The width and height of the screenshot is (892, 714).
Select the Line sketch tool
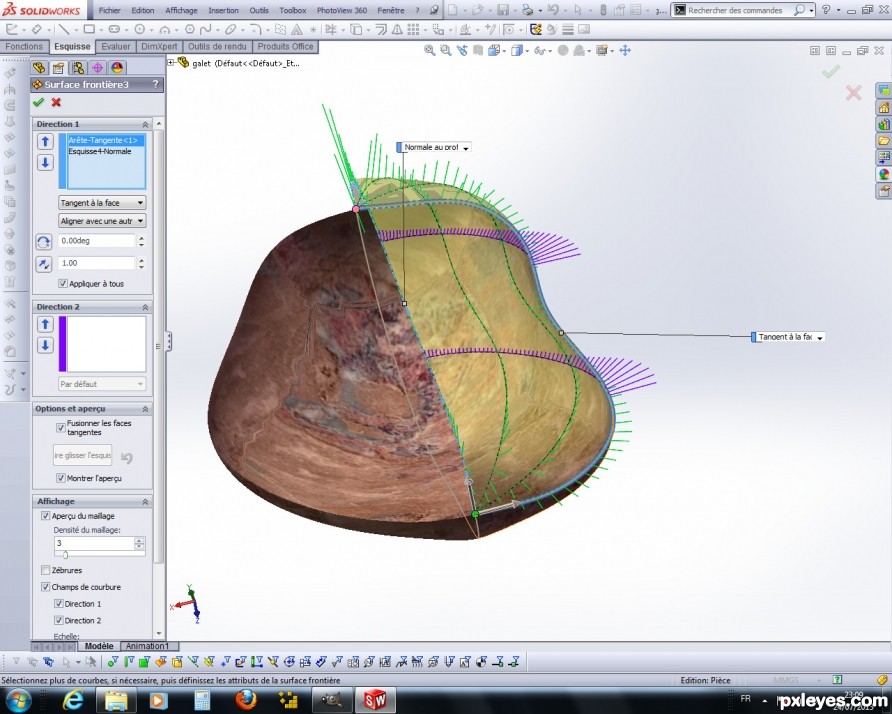64,29
